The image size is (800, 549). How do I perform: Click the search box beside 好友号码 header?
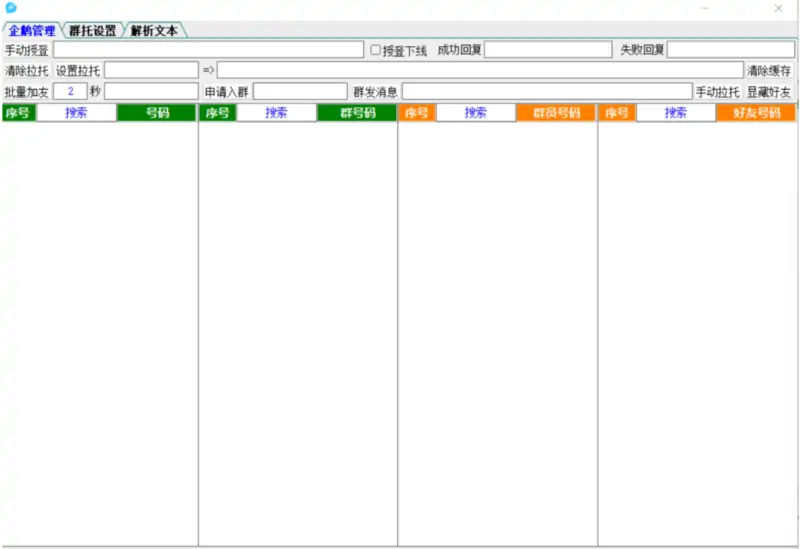coord(676,113)
